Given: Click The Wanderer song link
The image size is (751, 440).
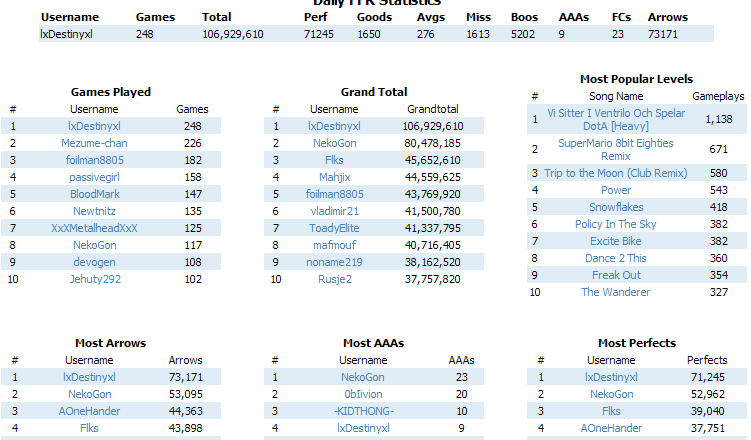Looking at the screenshot, I should 615,292.
